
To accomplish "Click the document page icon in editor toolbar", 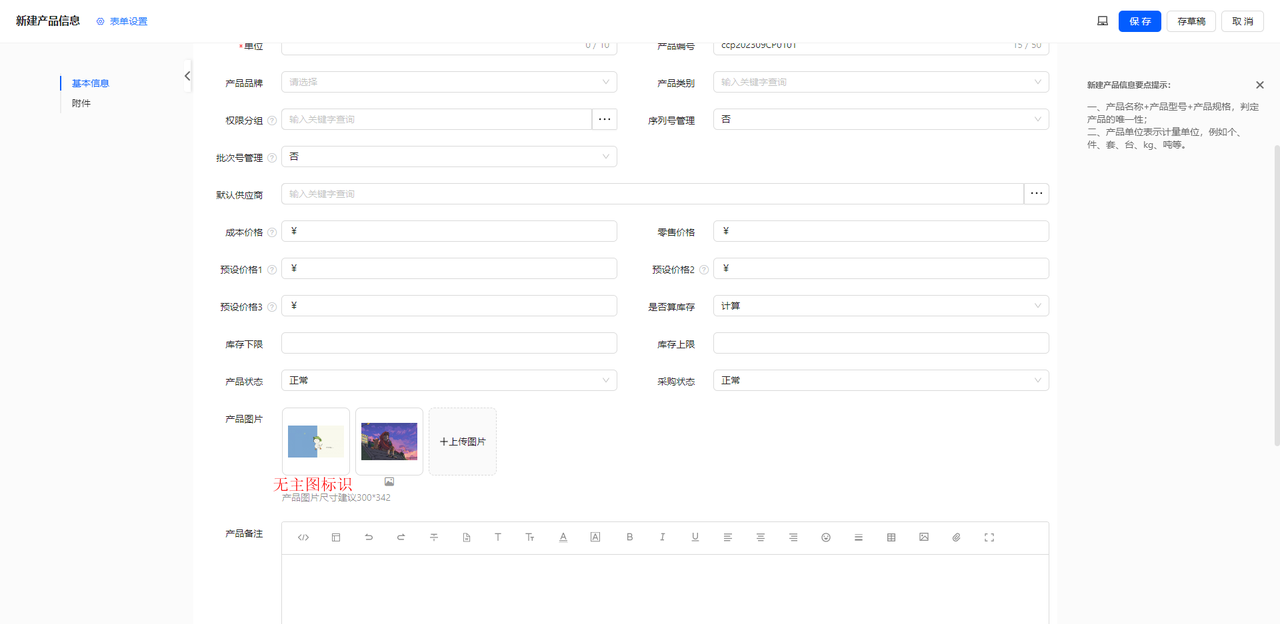I will pyautogui.click(x=466, y=538).
